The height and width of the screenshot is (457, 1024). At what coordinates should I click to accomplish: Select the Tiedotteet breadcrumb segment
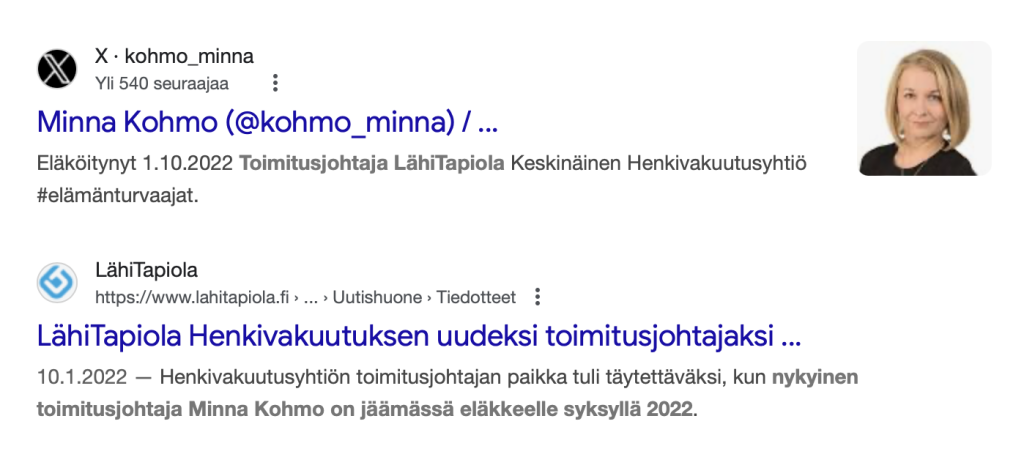pyautogui.click(x=476, y=298)
